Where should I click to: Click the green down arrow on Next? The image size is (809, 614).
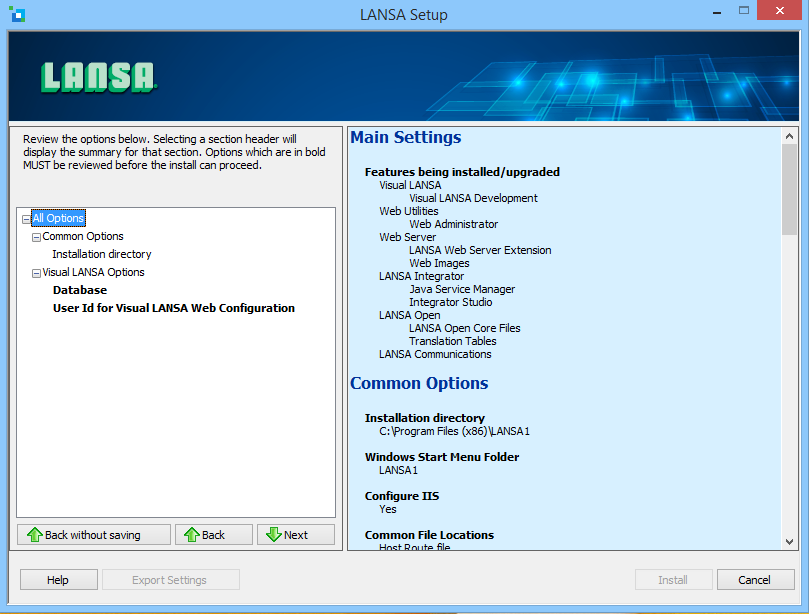(x=273, y=535)
